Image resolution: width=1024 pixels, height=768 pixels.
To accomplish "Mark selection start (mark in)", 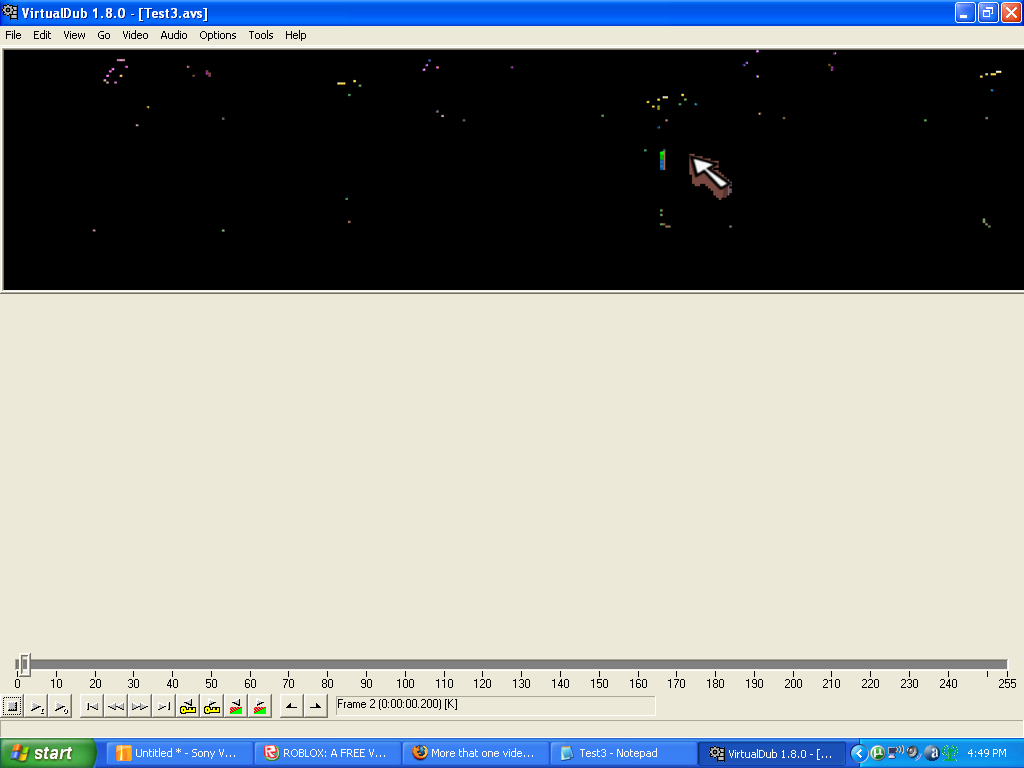I will point(292,706).
